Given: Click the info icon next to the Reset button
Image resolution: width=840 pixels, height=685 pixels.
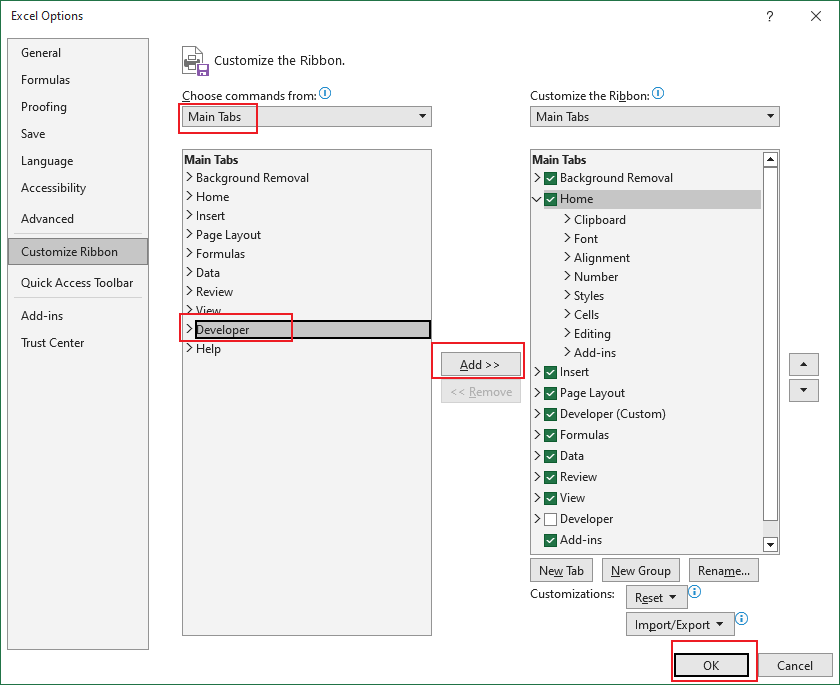Looking at the screenshot, I should [694, 592].
